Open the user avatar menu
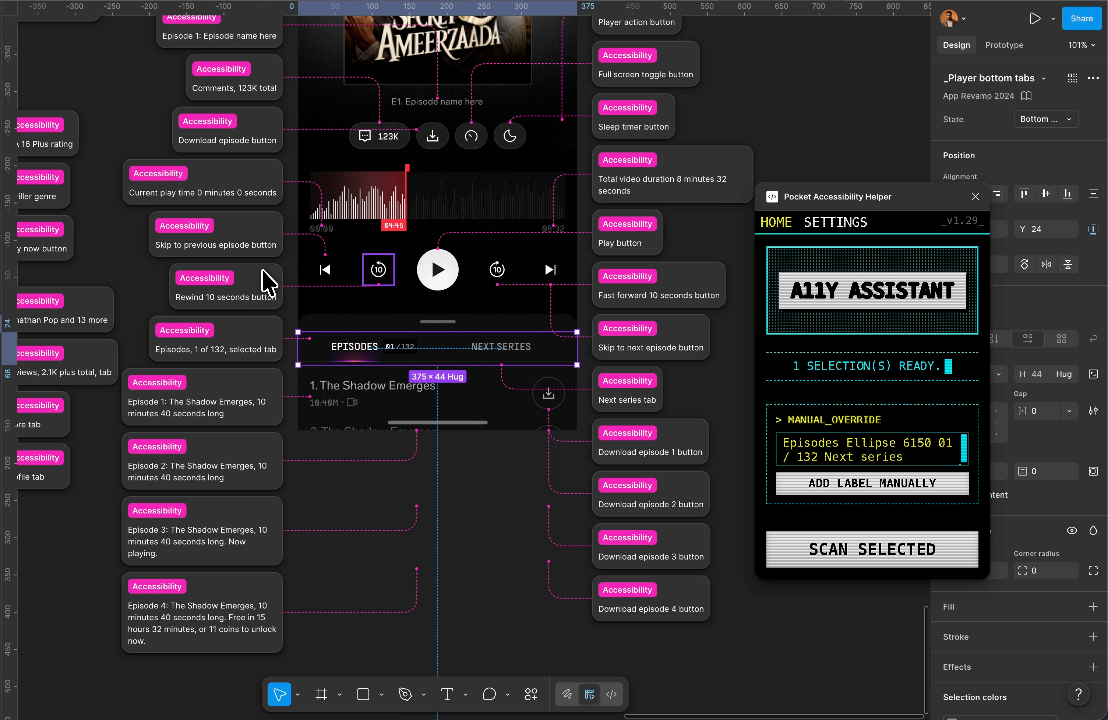Screen dimensions: 1108x720 953,18
